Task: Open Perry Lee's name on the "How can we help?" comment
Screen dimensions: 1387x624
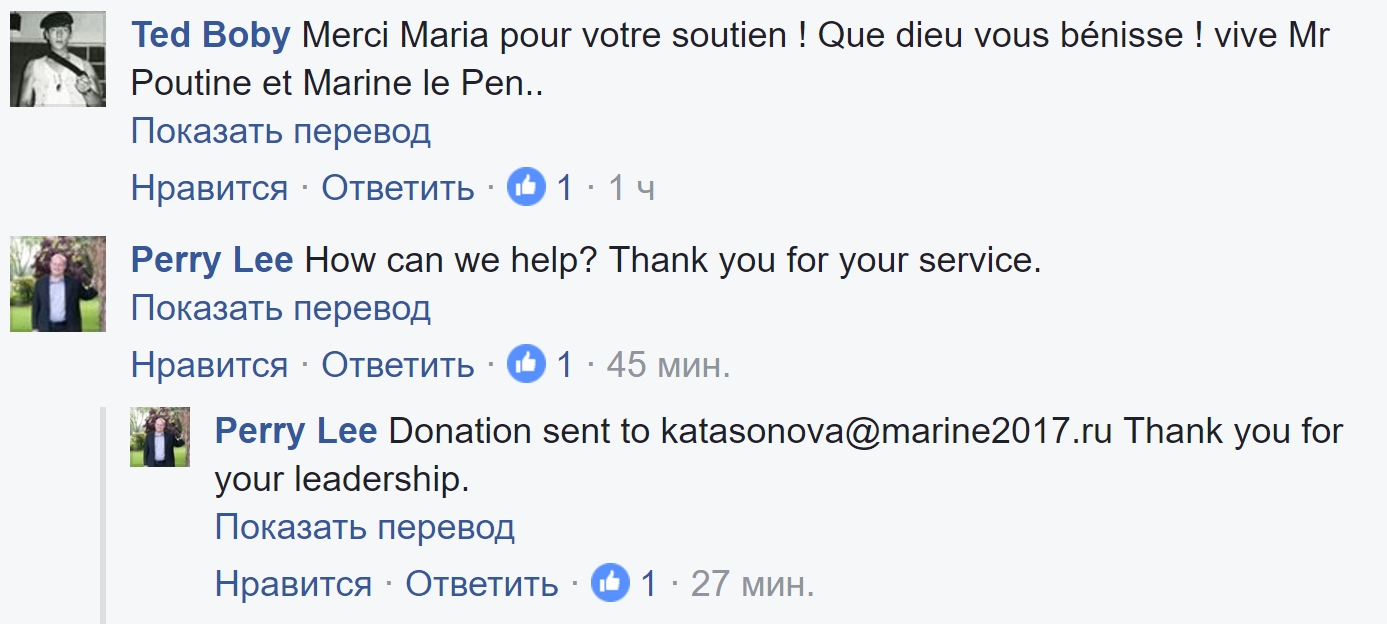Action: pyautogui.click(x=212, y=260)
